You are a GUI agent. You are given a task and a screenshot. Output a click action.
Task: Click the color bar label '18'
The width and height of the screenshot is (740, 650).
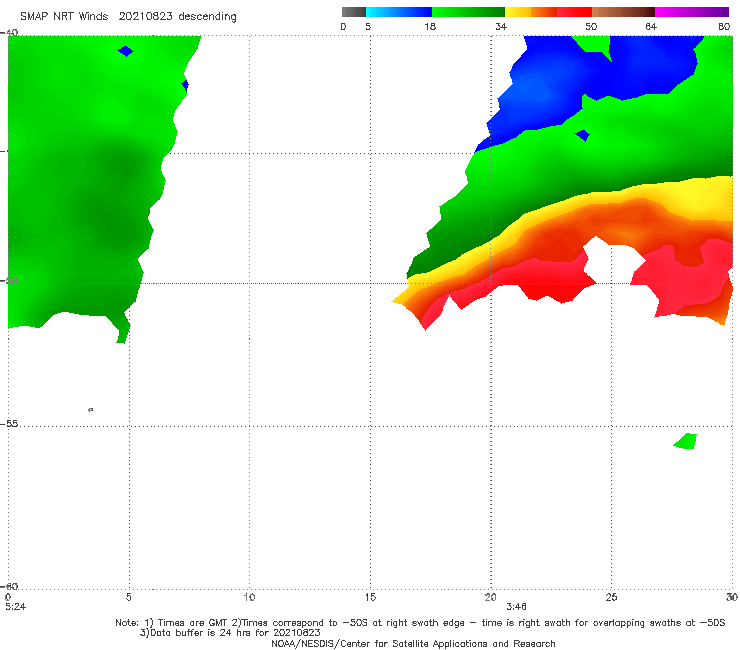[430, 26]
